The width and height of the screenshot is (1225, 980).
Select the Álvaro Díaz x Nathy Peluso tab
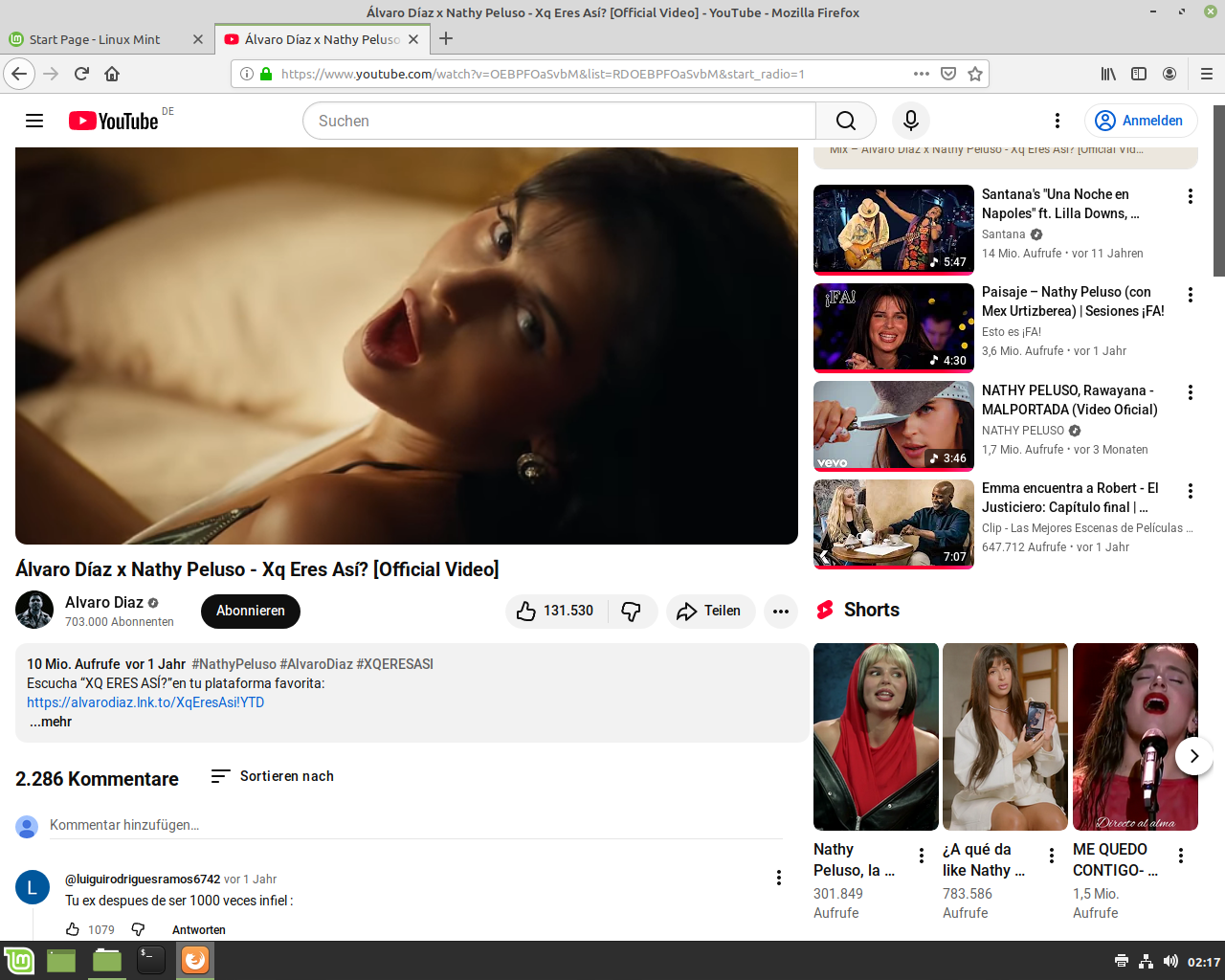tap(322, 39)
